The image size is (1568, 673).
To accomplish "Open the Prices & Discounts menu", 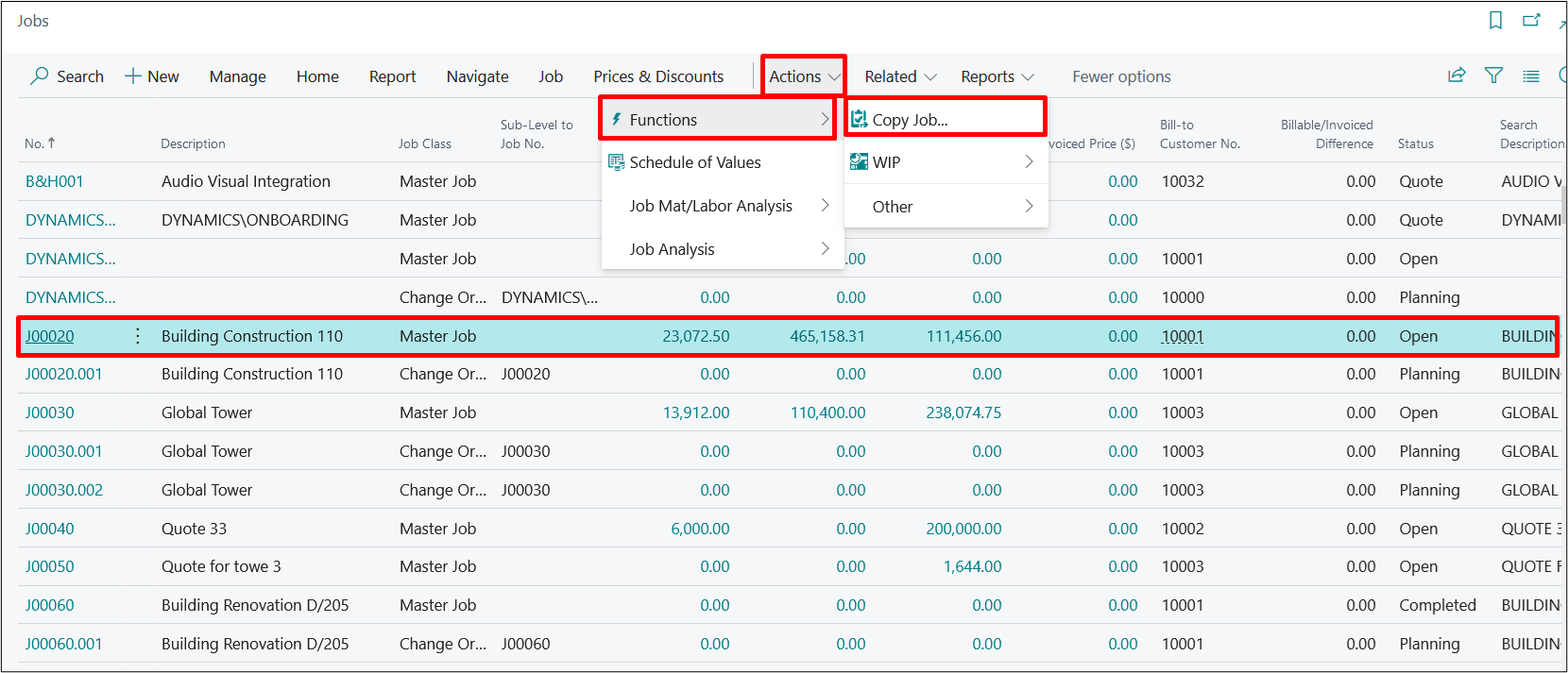I will point(658,76).
